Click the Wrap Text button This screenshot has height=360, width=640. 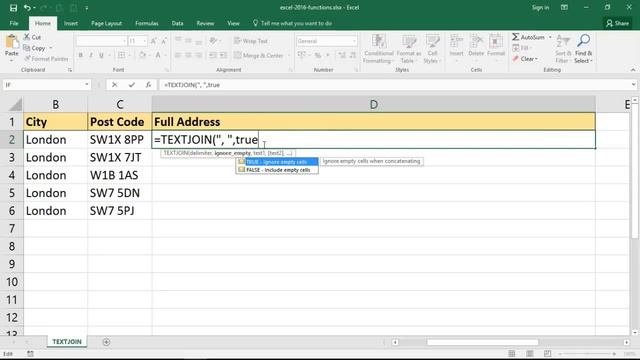(251, 41)
